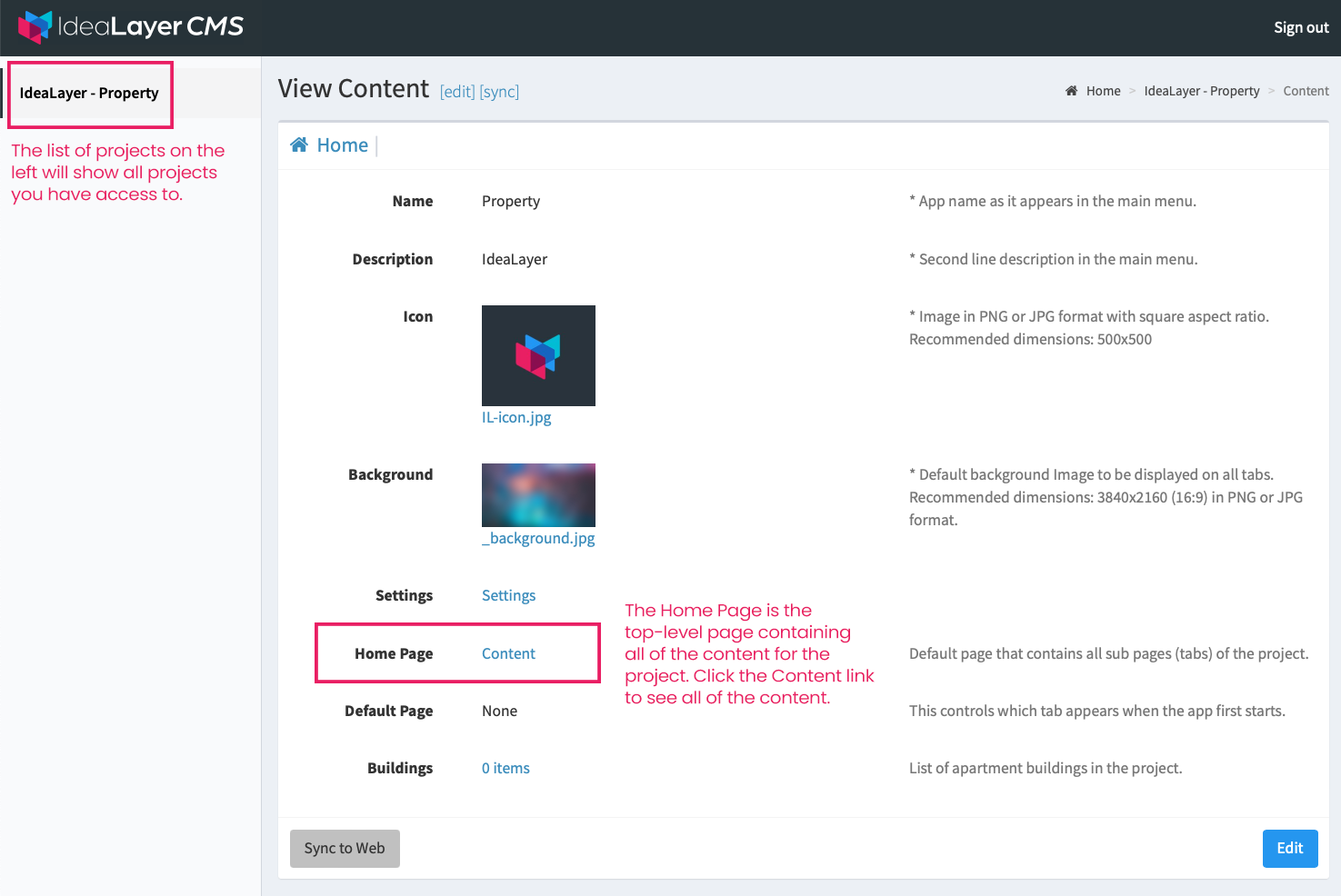
Task: Open the IL-icon.jpg file link
Action: tap(516, 417)
